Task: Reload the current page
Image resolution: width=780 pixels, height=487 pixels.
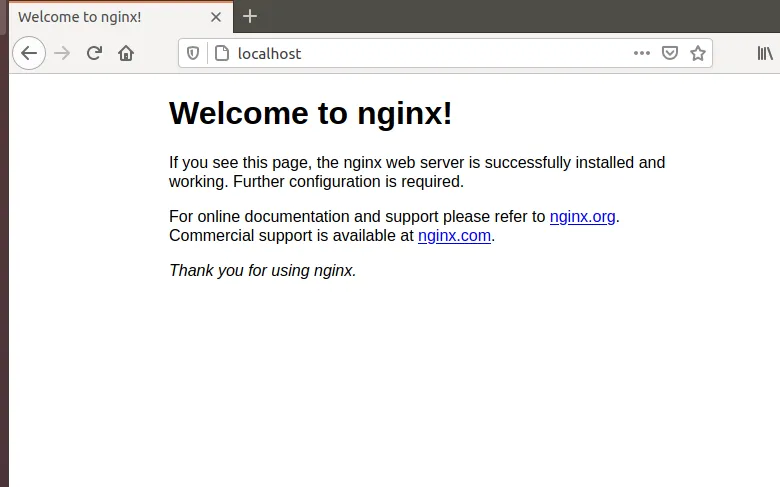Action: click(x=94, y=53)
